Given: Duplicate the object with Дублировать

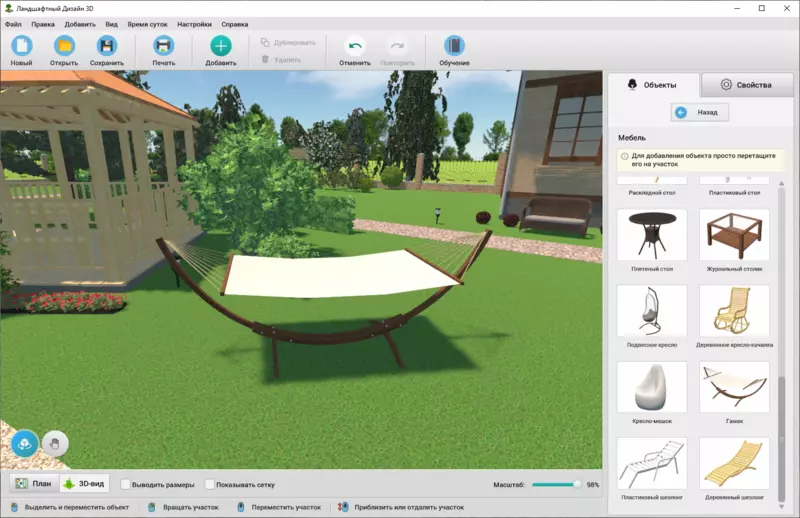Looking at the screenshot, I should point(288,42).
